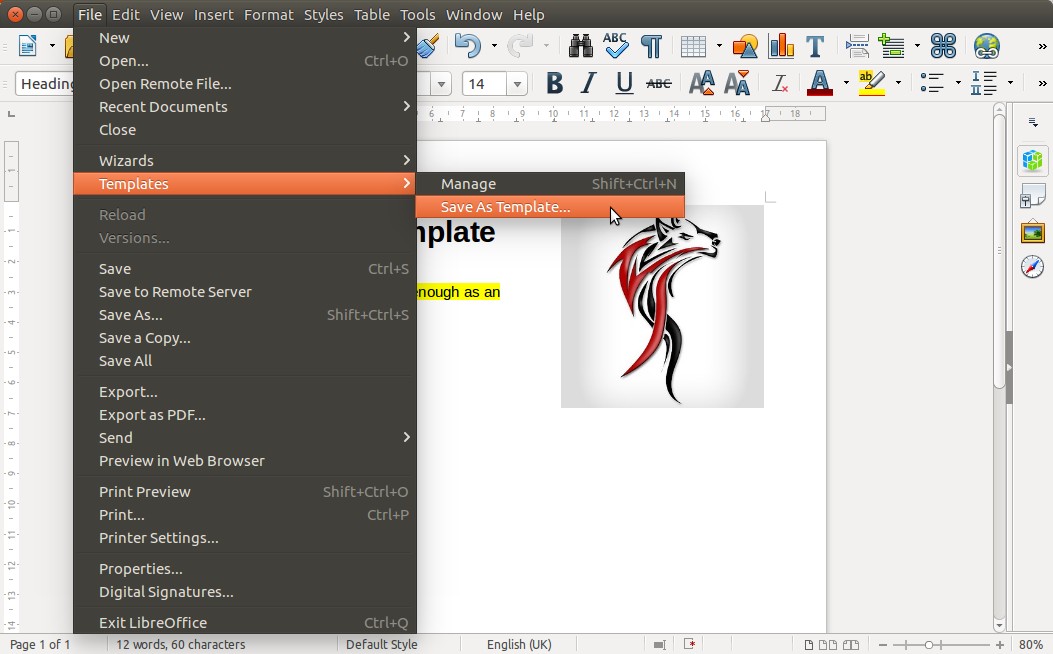Toggle Underline formatting
1053x654 pixels.
click(625, 83)
